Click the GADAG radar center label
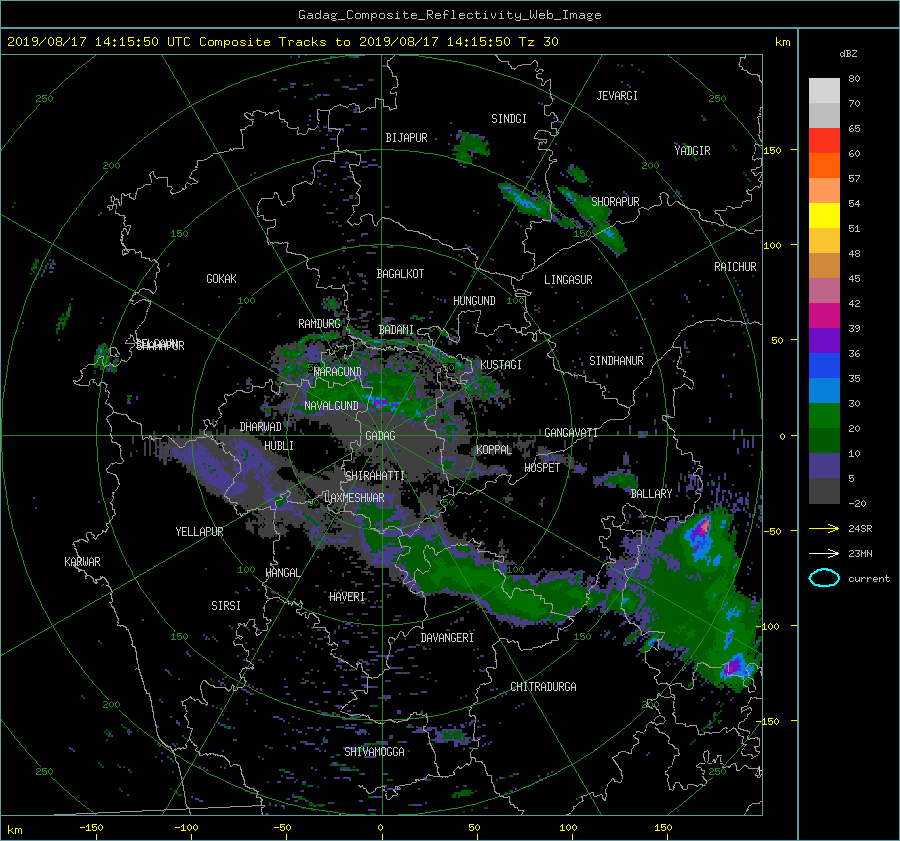The image size is (900, 841). (380, 436)
